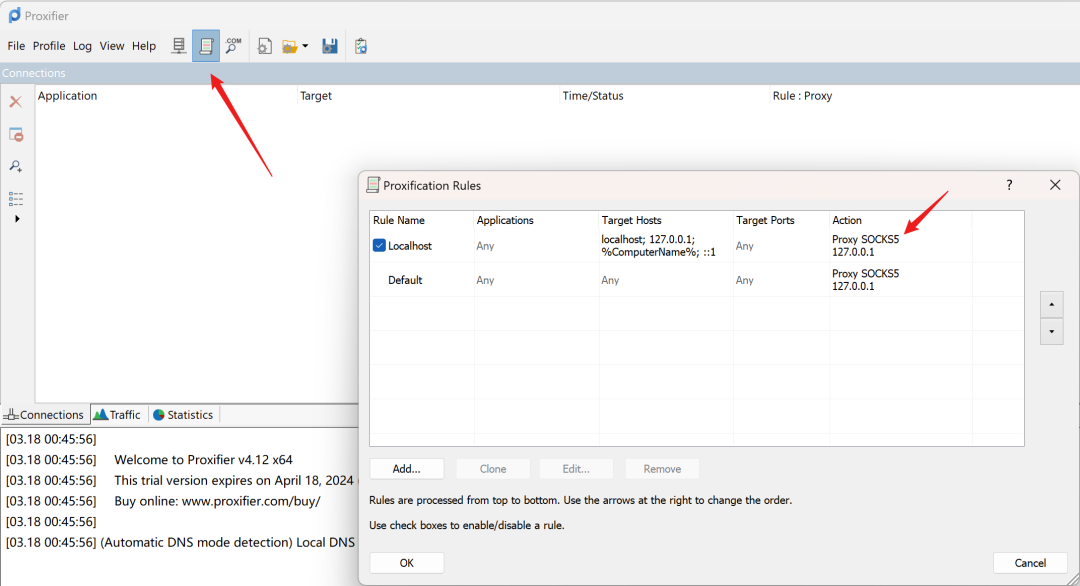The height and width of the screenshot is (586, 1080).
Task: Open Name Resolution toolbar icon
Action: click(x=233, y=46)
